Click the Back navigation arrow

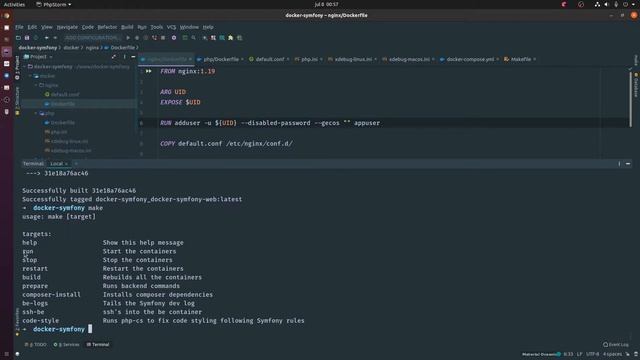[47, 38]
